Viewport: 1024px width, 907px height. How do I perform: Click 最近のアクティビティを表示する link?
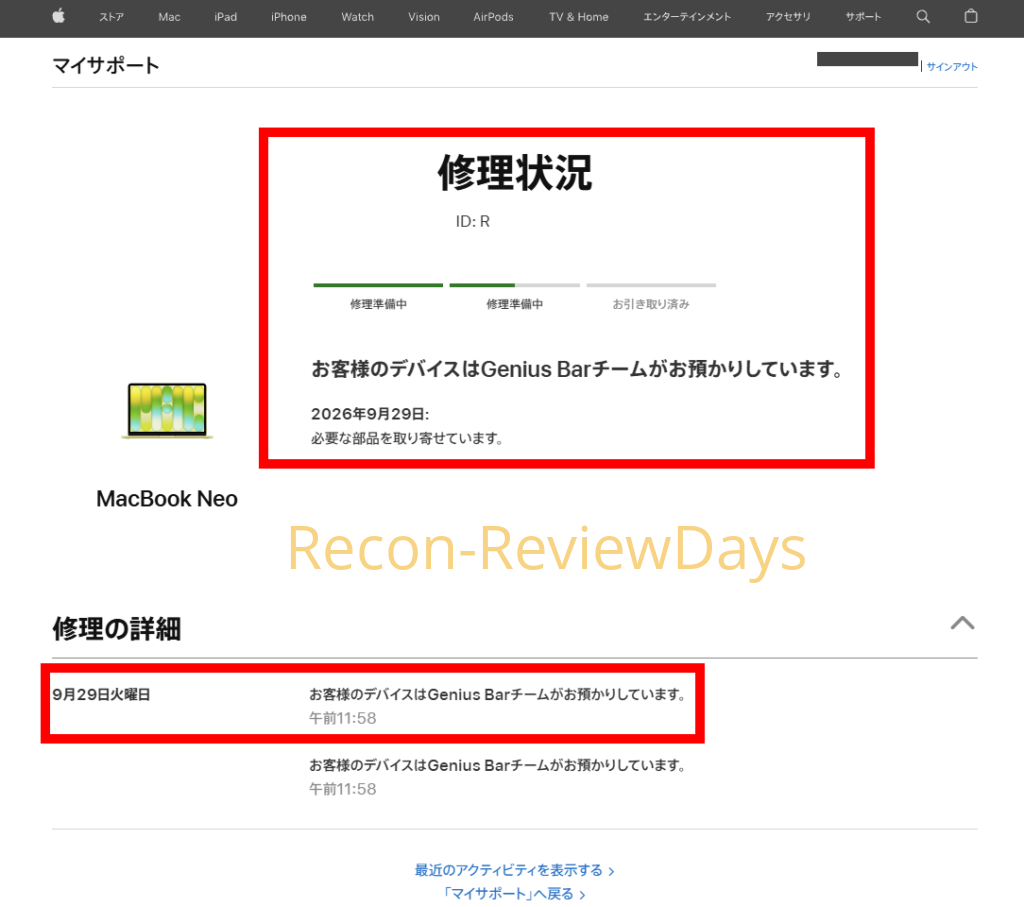[515, 870]
